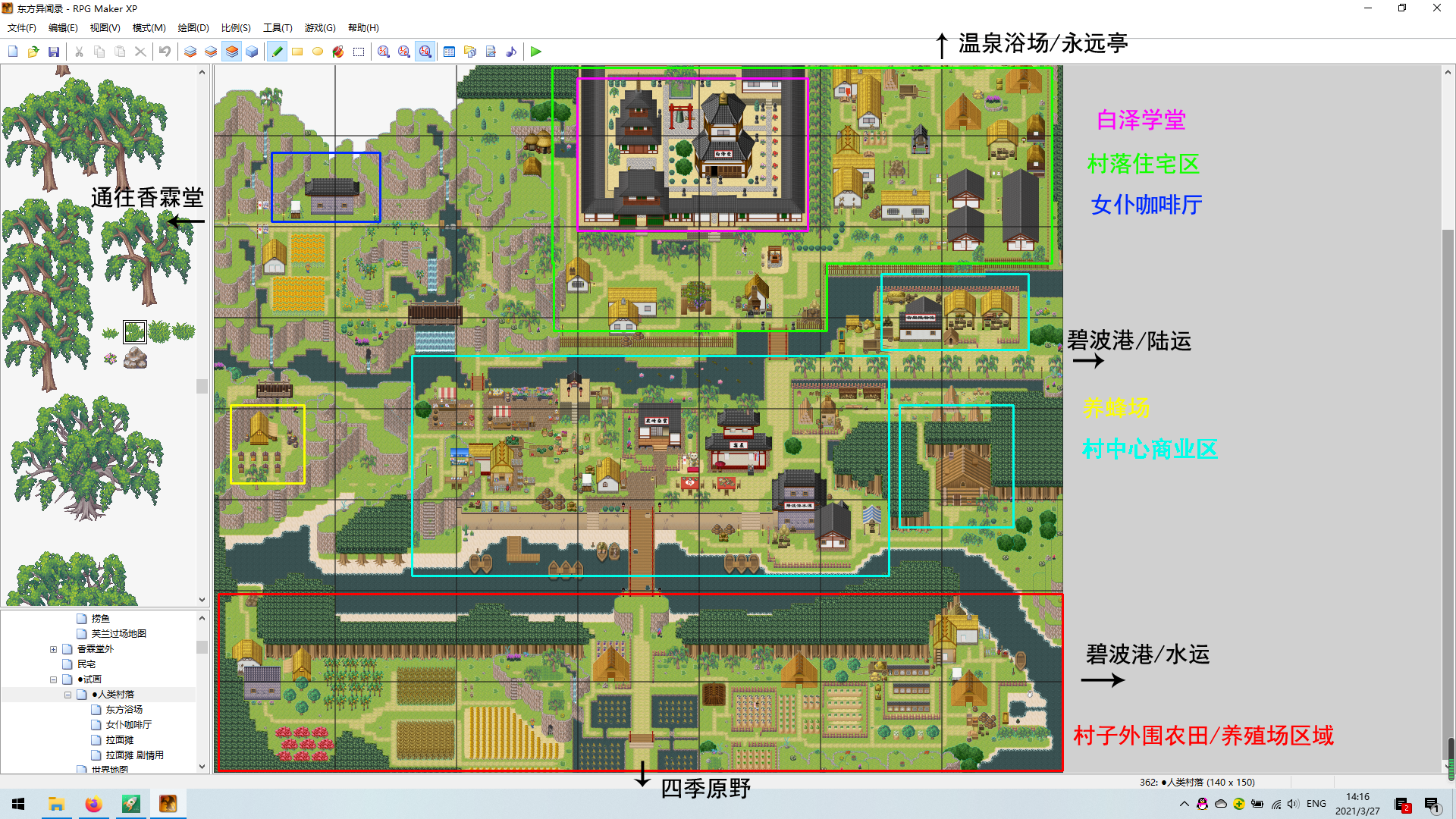Select Layer 1 editing mode icon

pyautogui.click(x=190, y=52)
